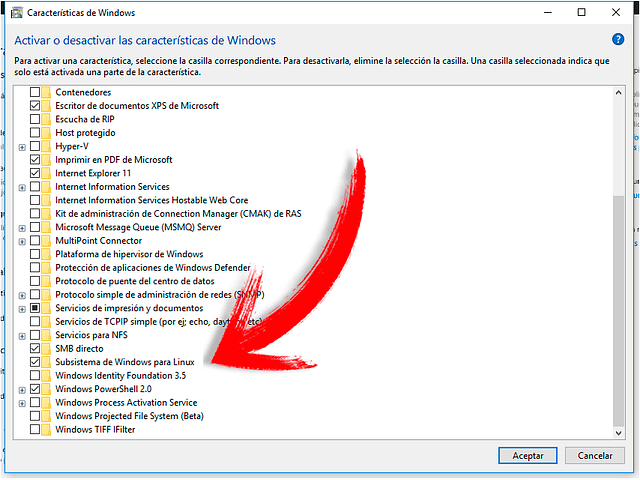Select the 'Internet Information Services Hostable Web Core' row
Viewport: 640px width, 480px height.
click(151, 200)
